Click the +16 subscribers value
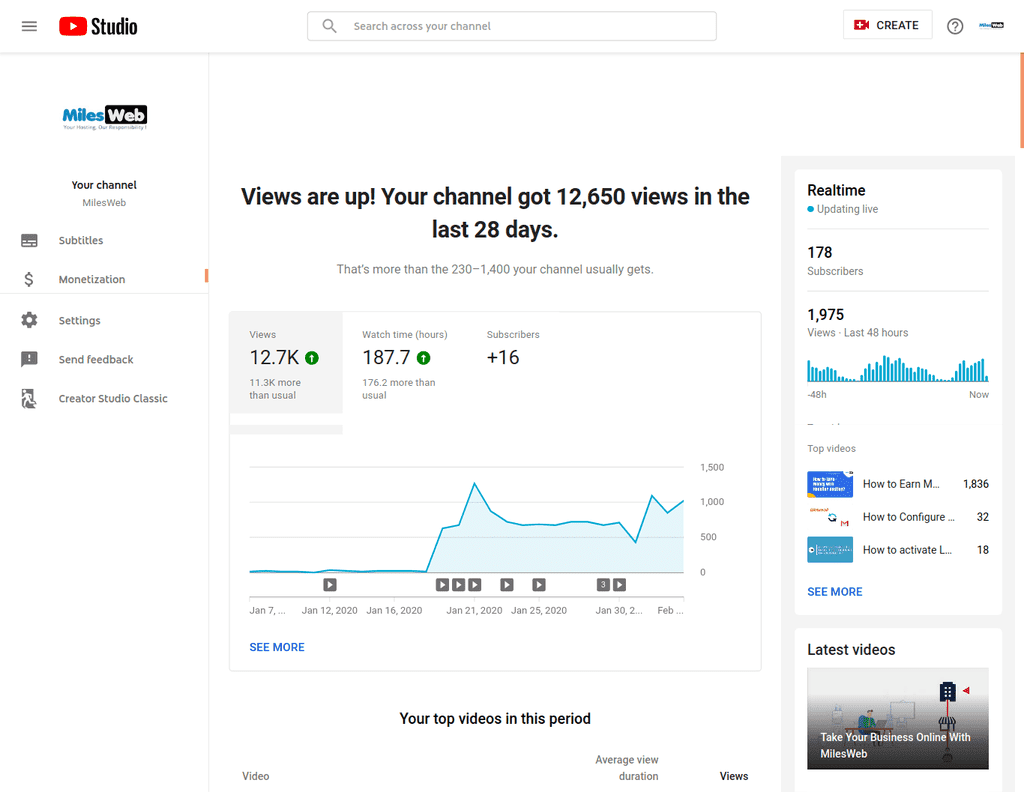The height and width of the screenshot is (792, 1024). [503, 358]
